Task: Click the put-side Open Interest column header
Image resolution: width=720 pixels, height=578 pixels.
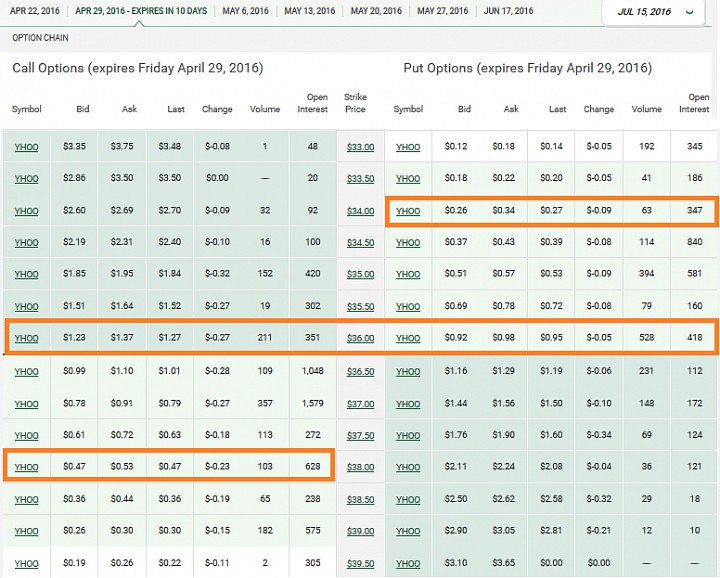Action: point(694,103)
